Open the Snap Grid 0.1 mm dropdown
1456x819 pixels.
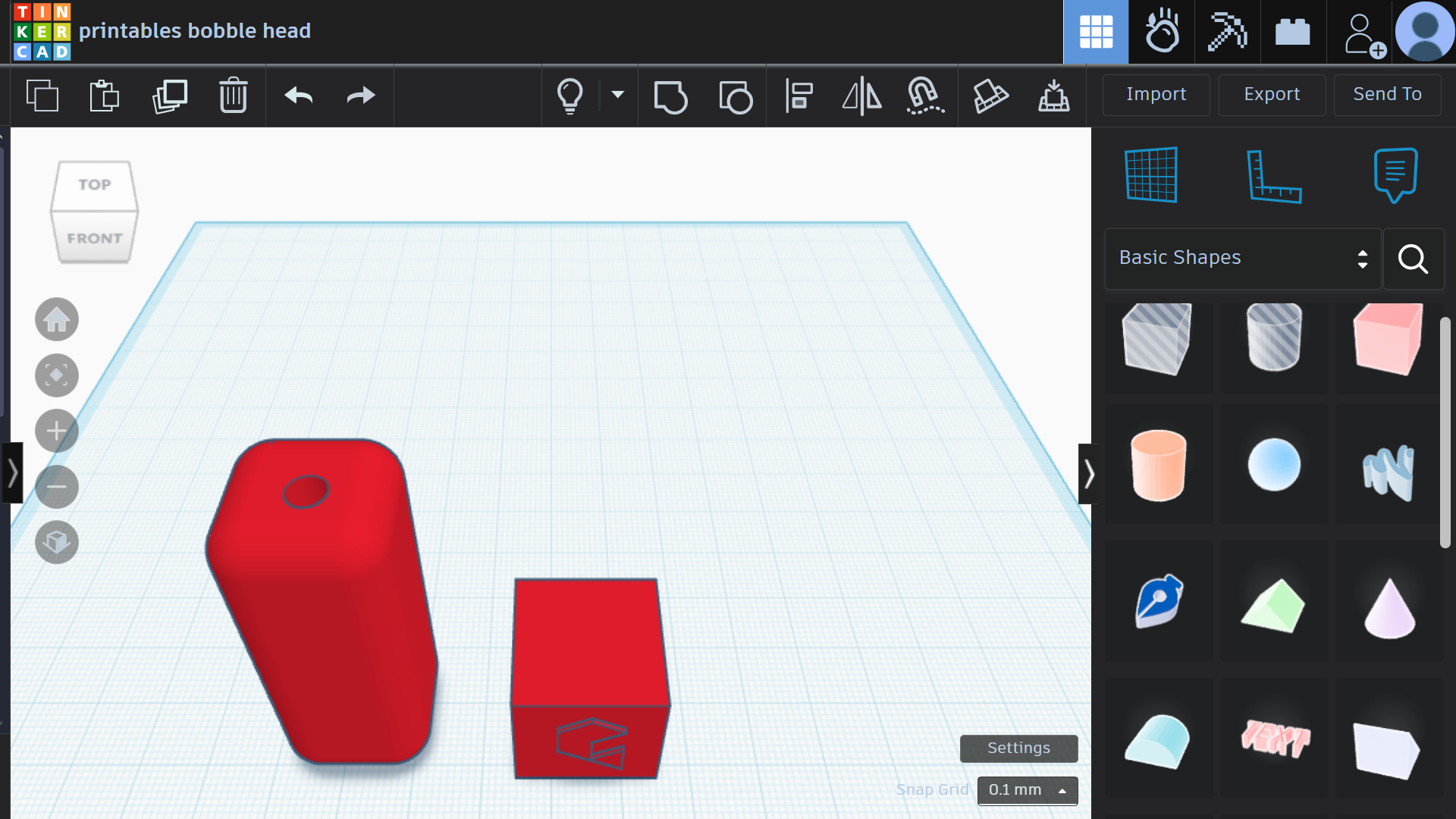(x=1028, y=790)
